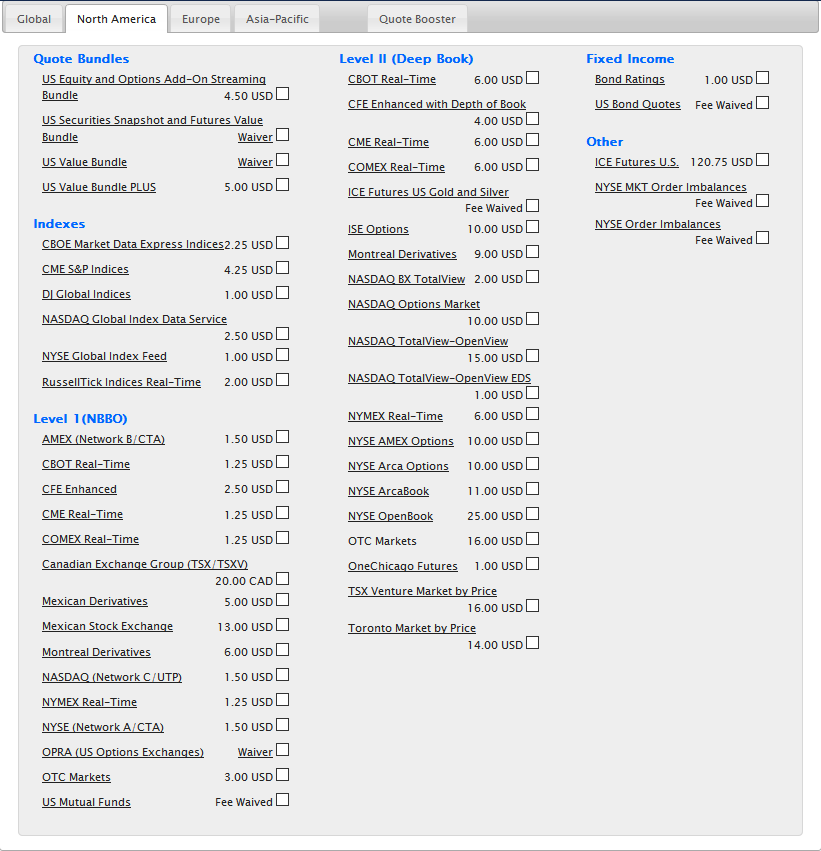Open NASDAQ TotalView-OpenView EDS link
The height and width of the screenshot is (851, 821).
(x=440, y=378)
